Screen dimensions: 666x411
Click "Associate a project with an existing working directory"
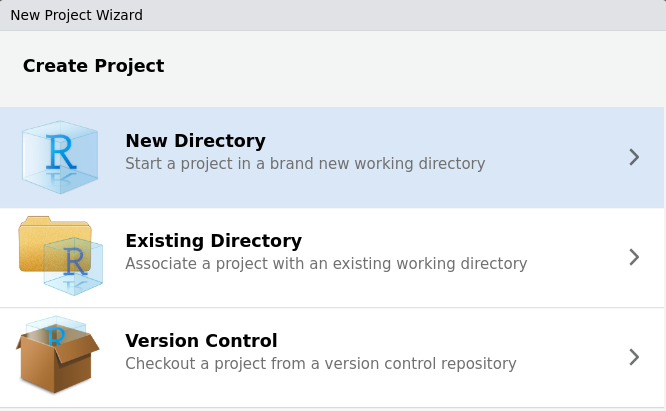pos(326,264)
